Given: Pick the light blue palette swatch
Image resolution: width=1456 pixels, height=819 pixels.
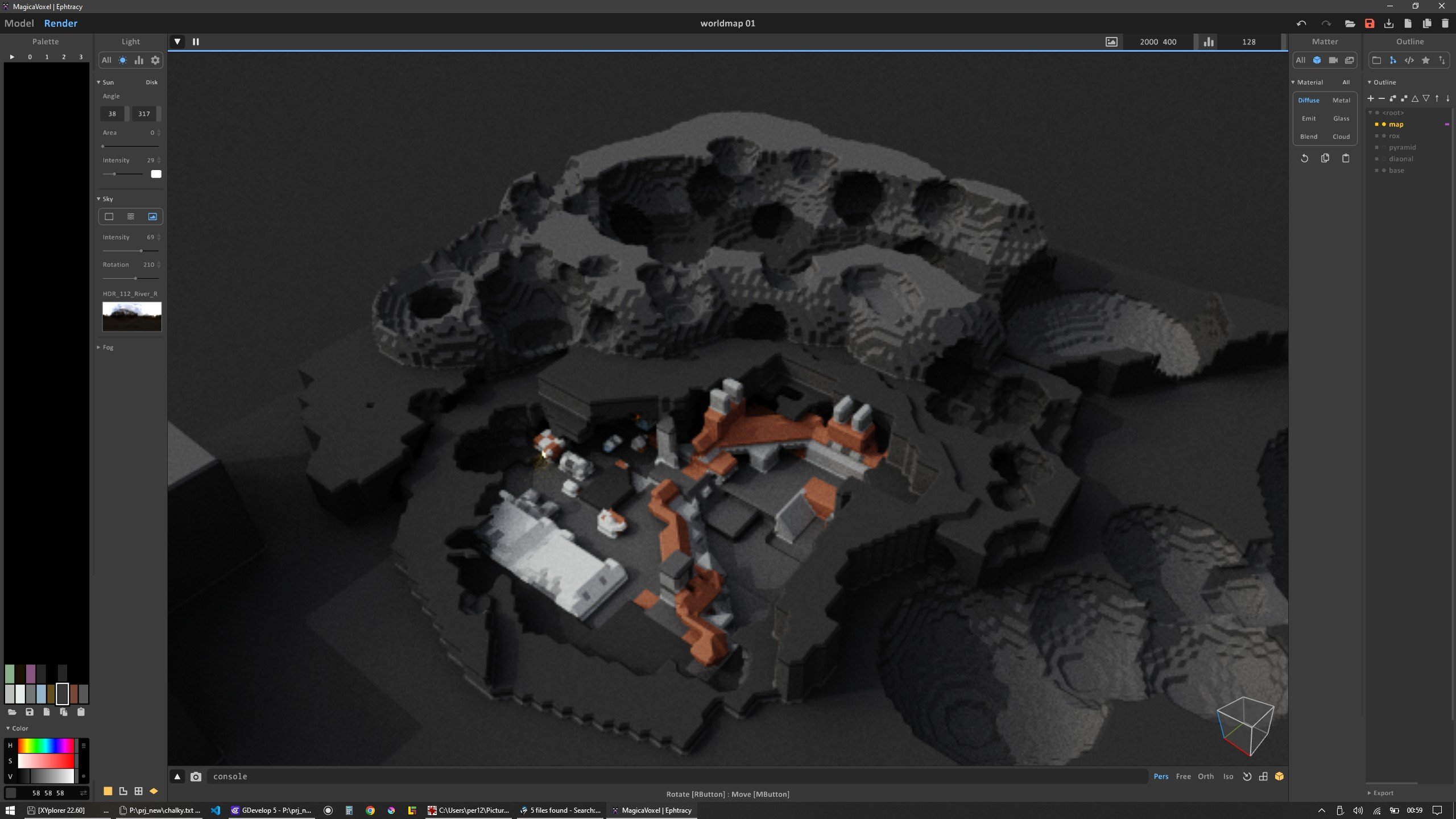Looking at the screenshot, I should pyautogui.click(x=41, y=694).
